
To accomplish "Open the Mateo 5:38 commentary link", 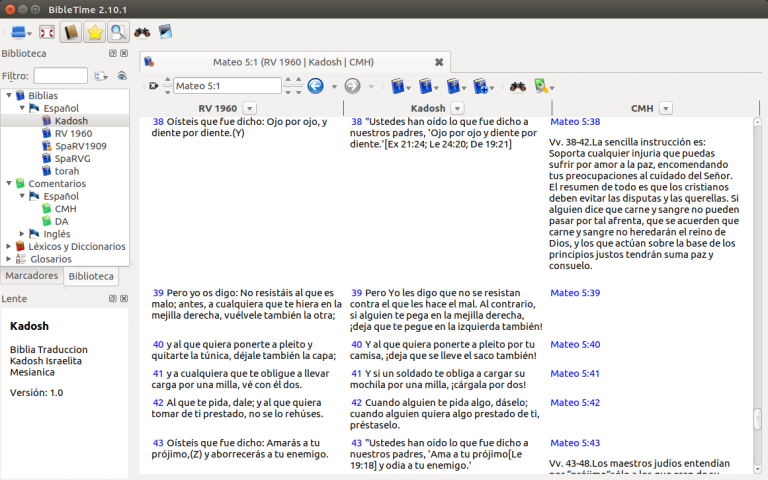I will pos(575,121).
